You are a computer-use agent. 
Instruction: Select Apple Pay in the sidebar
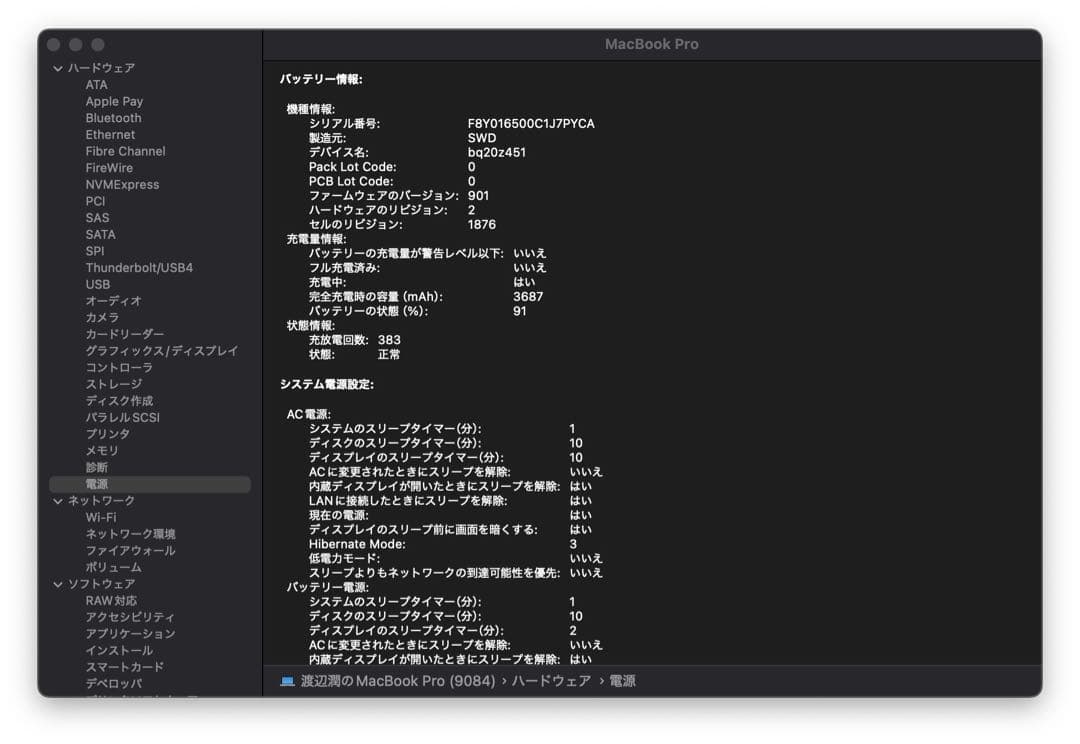114,101
